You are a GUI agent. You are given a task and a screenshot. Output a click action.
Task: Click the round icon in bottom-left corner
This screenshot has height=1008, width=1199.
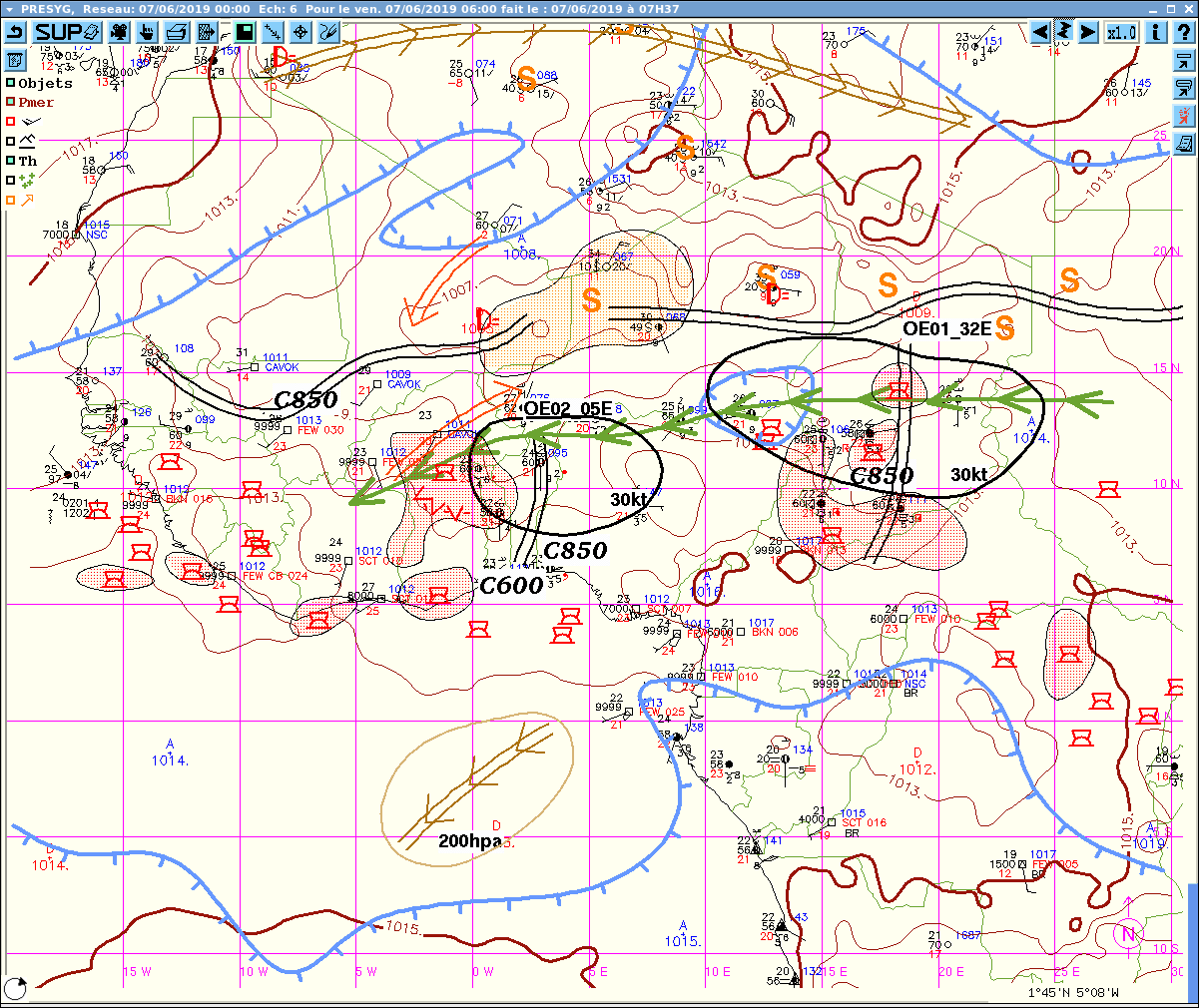[x=15, y=988]
